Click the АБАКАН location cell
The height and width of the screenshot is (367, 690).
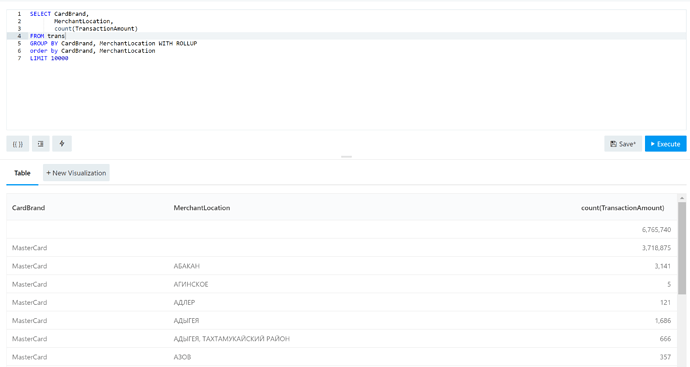pyautogui.click(x=187, y=266)
